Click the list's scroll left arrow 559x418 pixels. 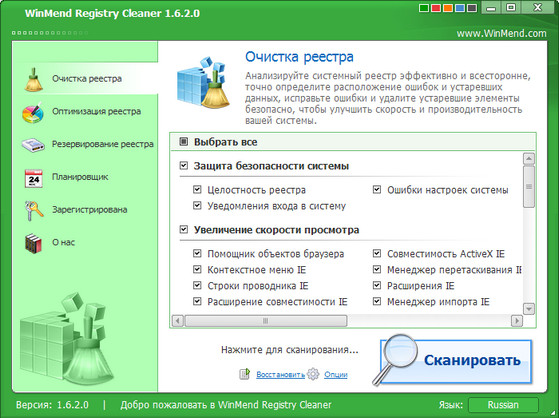tap(178, 321)
